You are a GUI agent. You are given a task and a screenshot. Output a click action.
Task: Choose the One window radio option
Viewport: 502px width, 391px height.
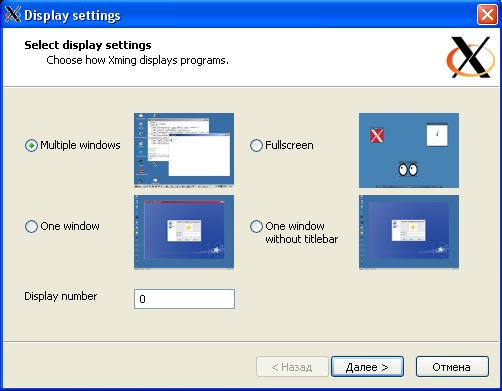[31, 226]
